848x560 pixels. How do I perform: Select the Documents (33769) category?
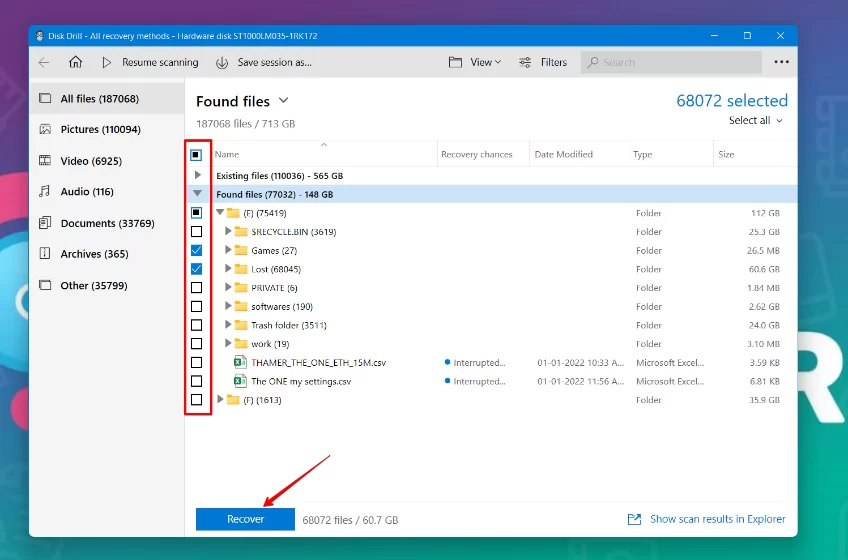[107, 223]
